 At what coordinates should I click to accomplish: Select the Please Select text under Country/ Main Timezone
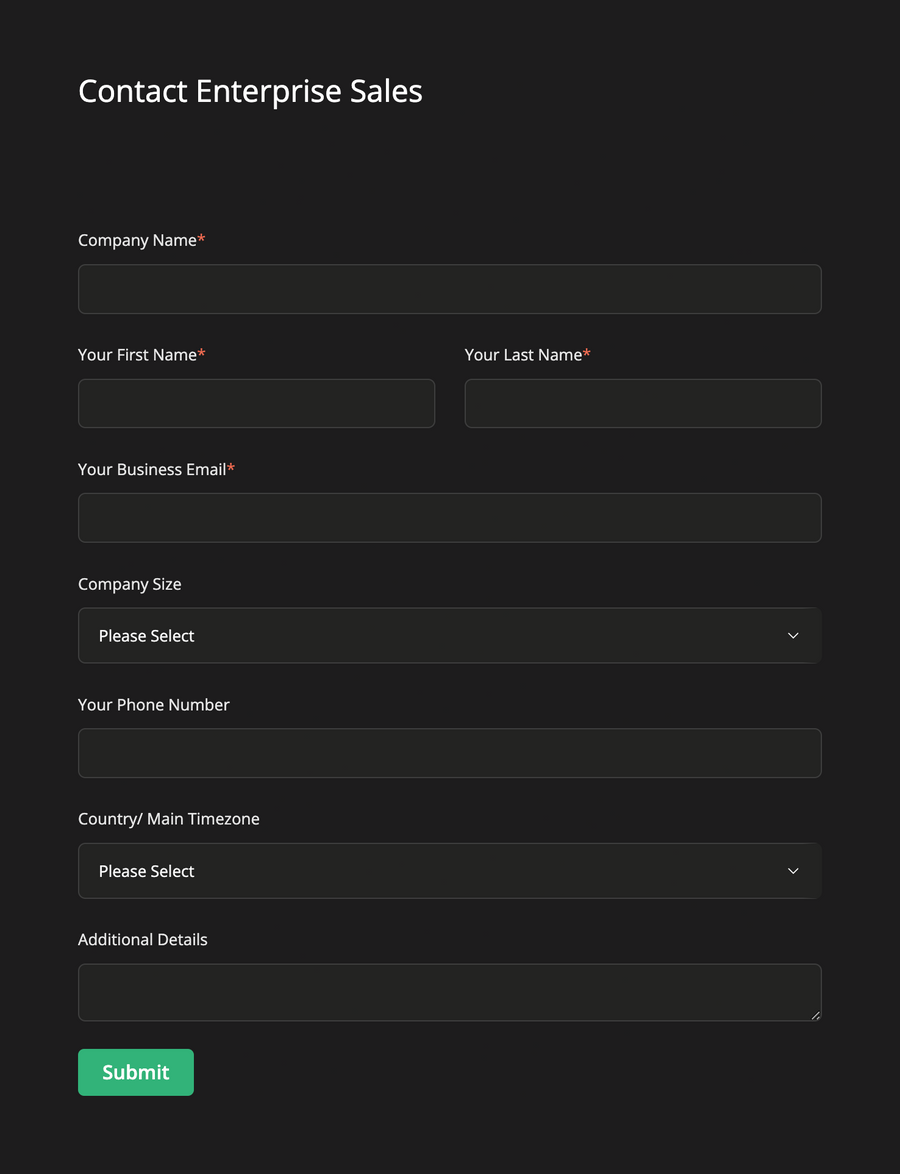(x=146, y=870)
